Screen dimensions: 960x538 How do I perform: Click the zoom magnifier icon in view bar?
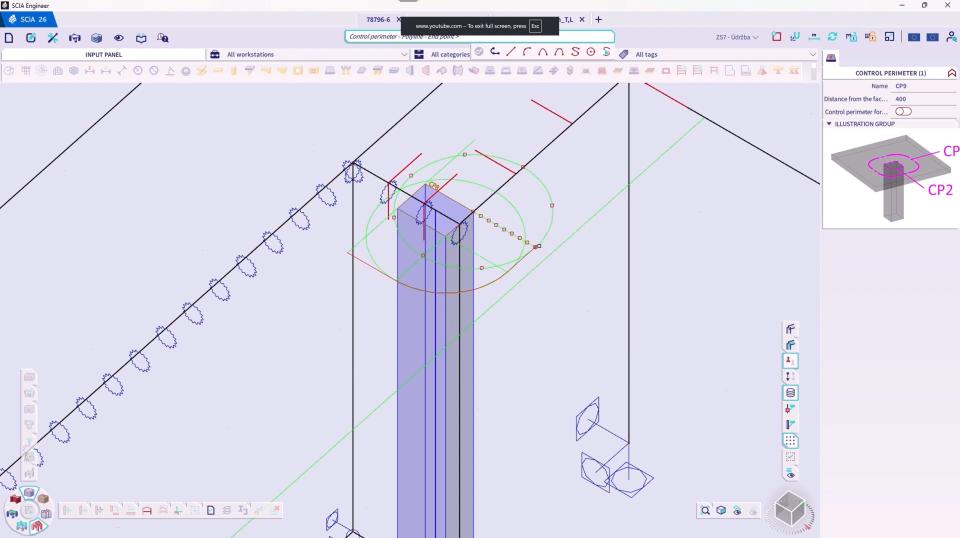705,510
